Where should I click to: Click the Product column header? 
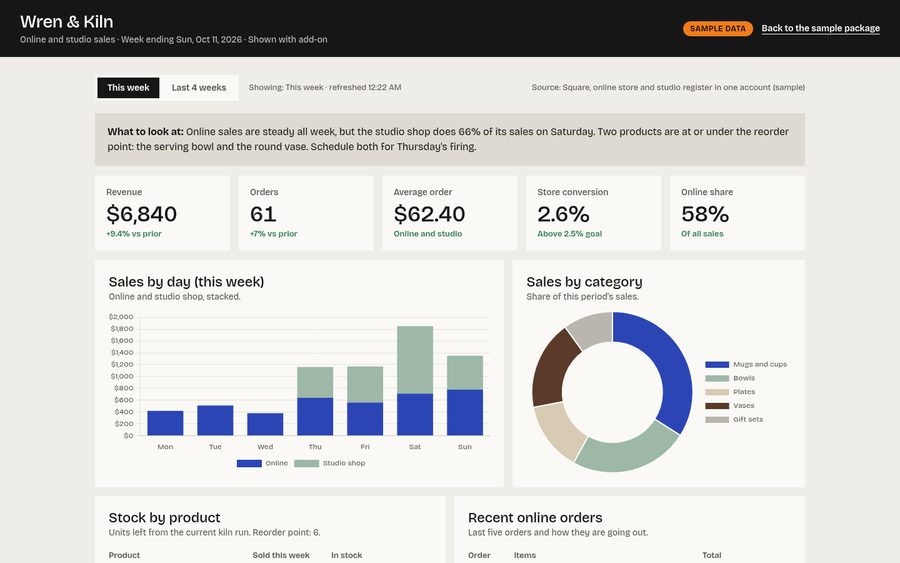pyautogui.click(x=124, y=555)
